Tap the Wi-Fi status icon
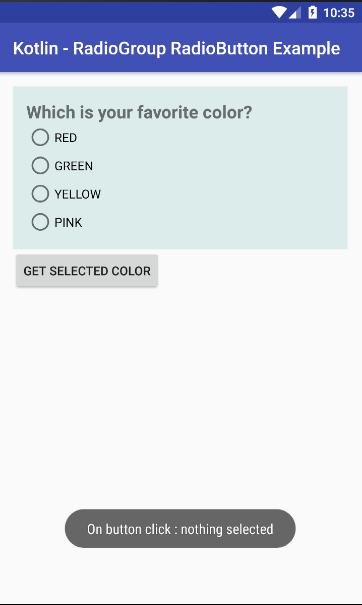362x605 pixels. point(279,12)
